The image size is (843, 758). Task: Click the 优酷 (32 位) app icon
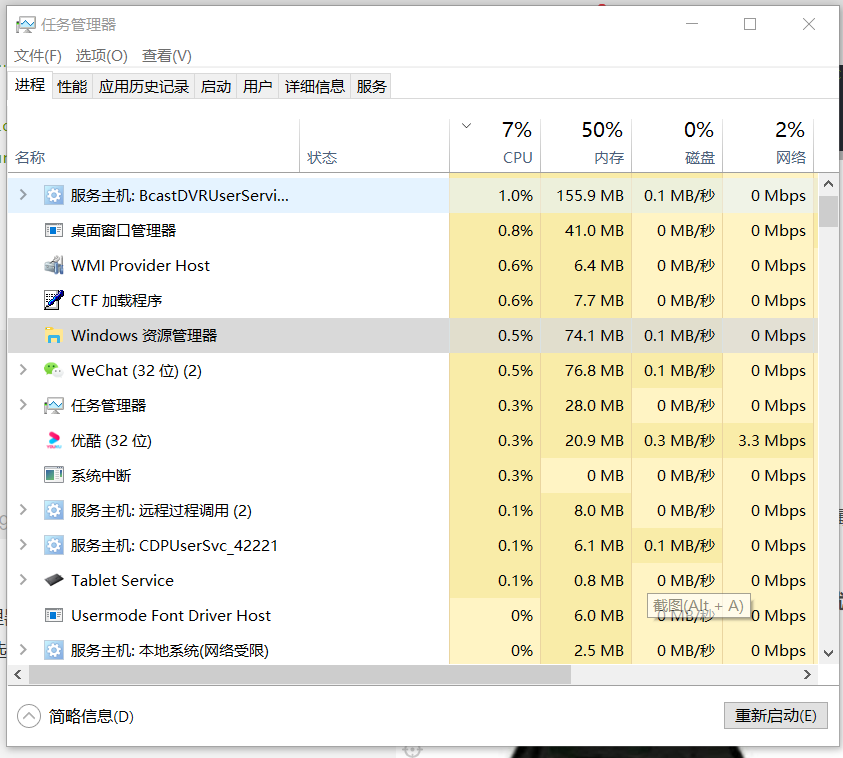tap(53, 440)
